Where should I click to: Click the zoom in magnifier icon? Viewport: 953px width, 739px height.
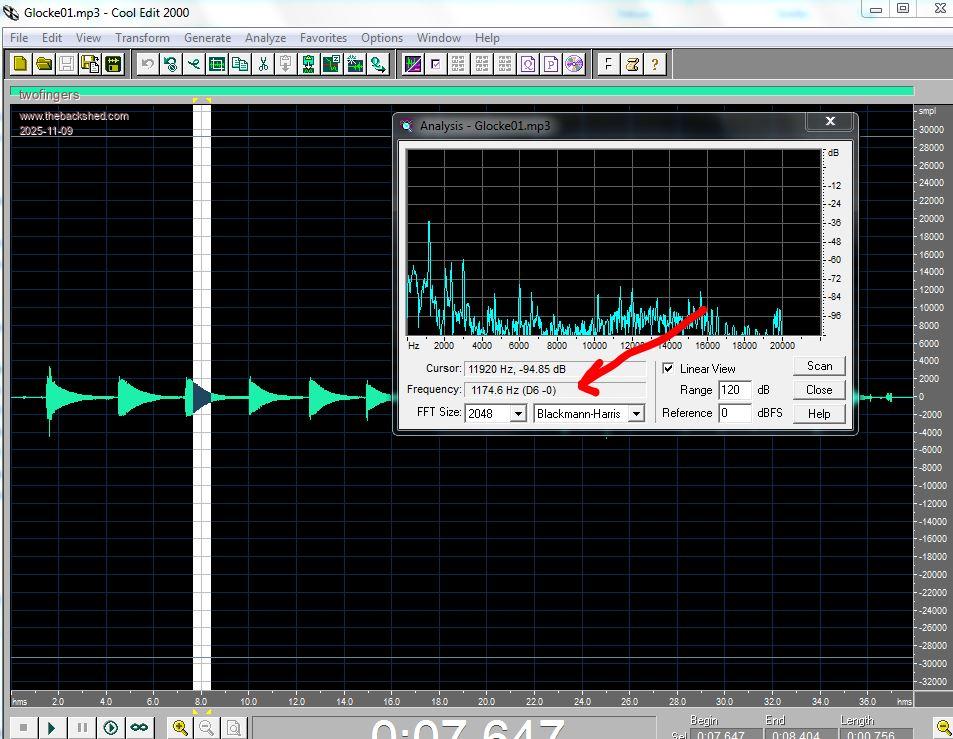(181, 728)
